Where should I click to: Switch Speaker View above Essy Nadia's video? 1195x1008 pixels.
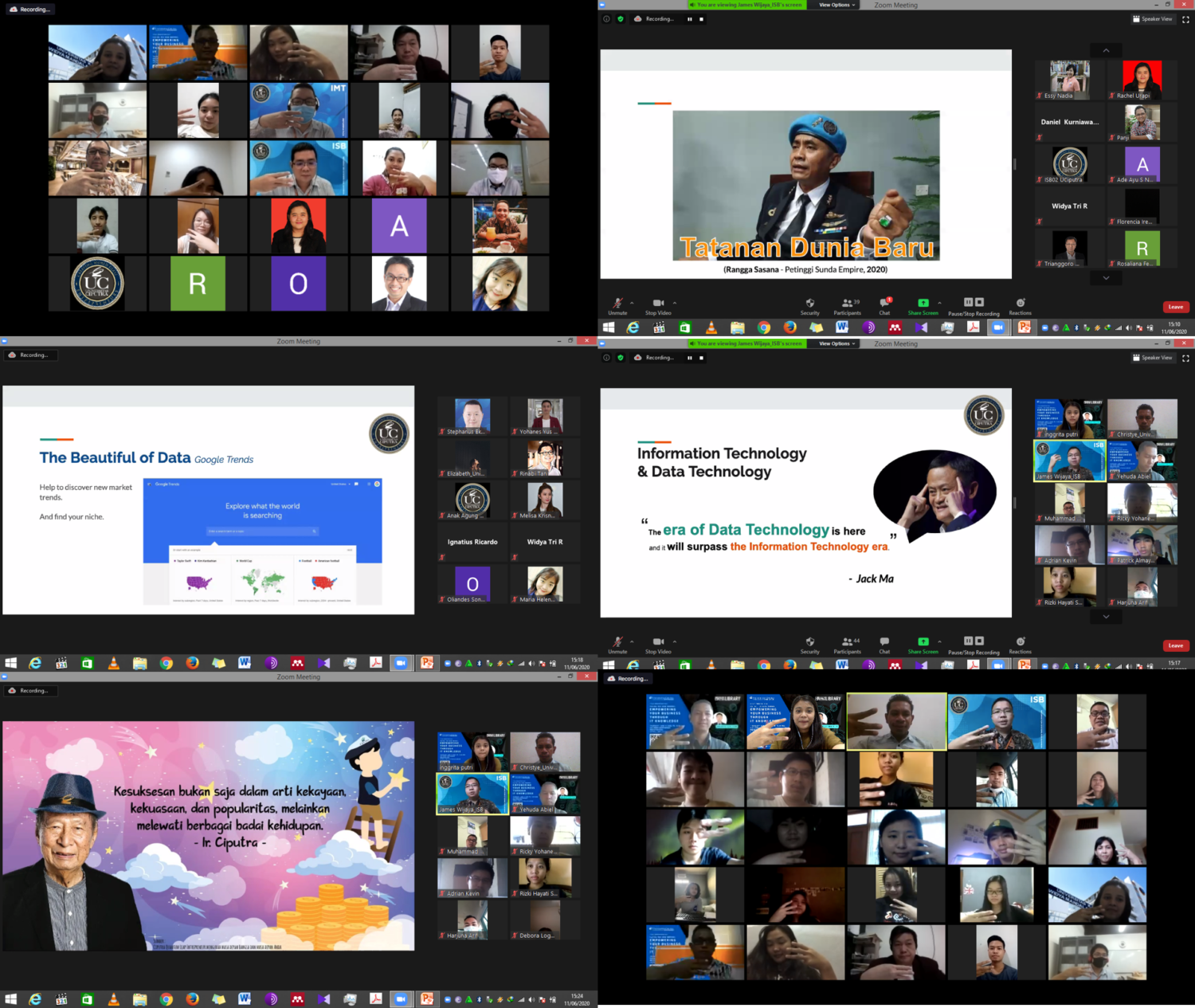[1152, 19]
